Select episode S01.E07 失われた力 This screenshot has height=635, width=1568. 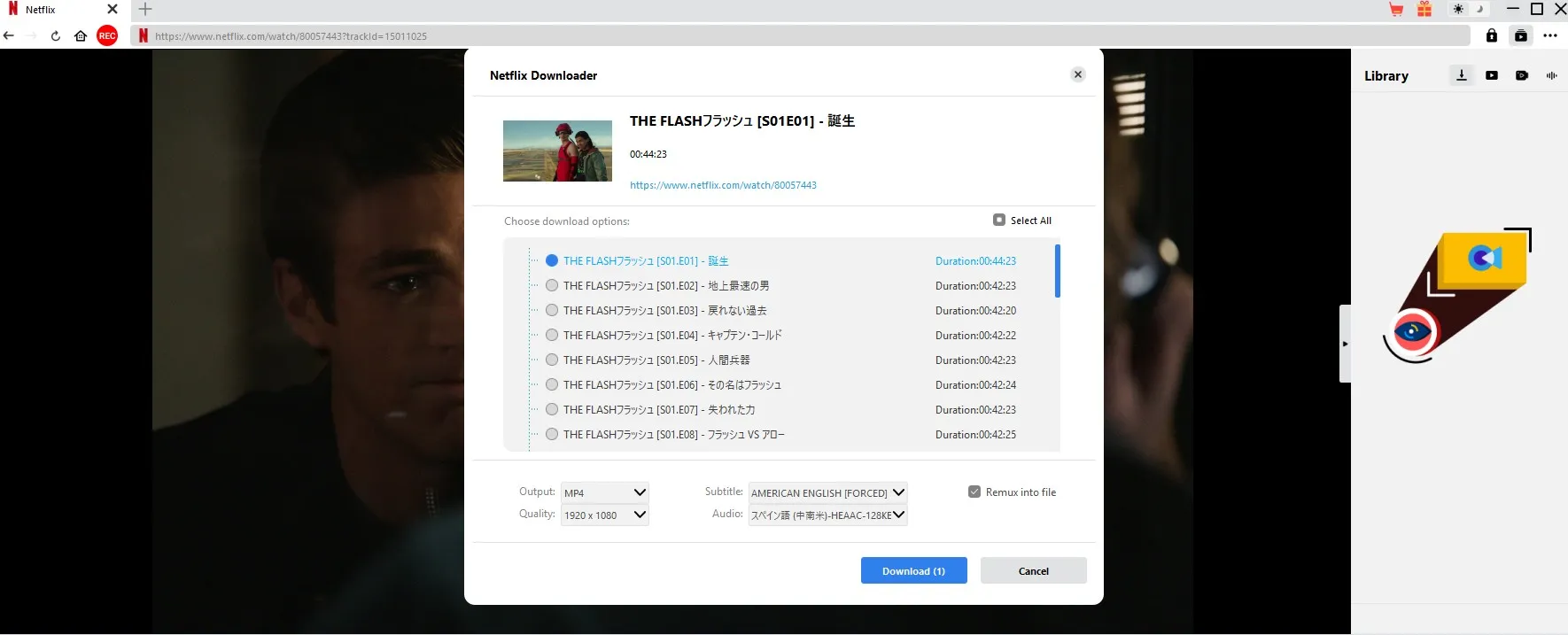pyautogui.click(x=552, y=409)
